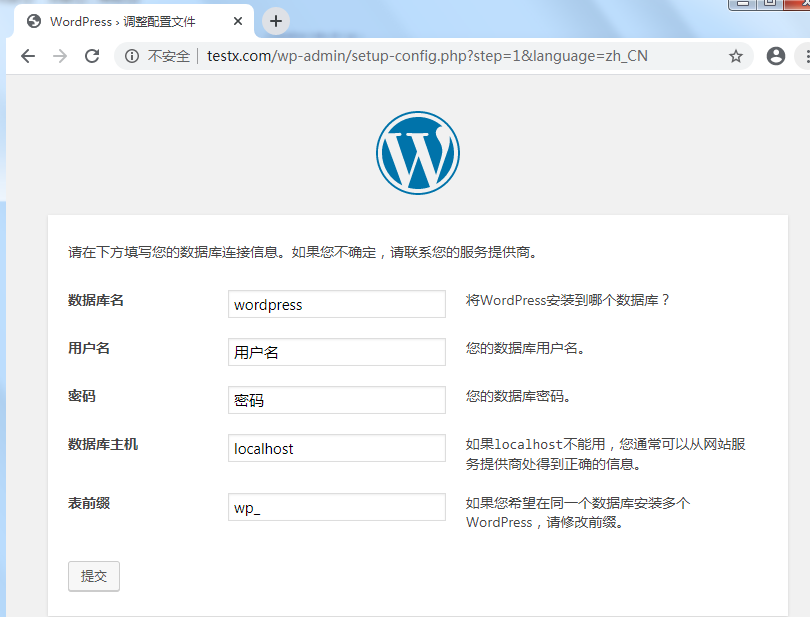Click the table prefix hint description
810x617 pixels.
[x=578, y=513]
